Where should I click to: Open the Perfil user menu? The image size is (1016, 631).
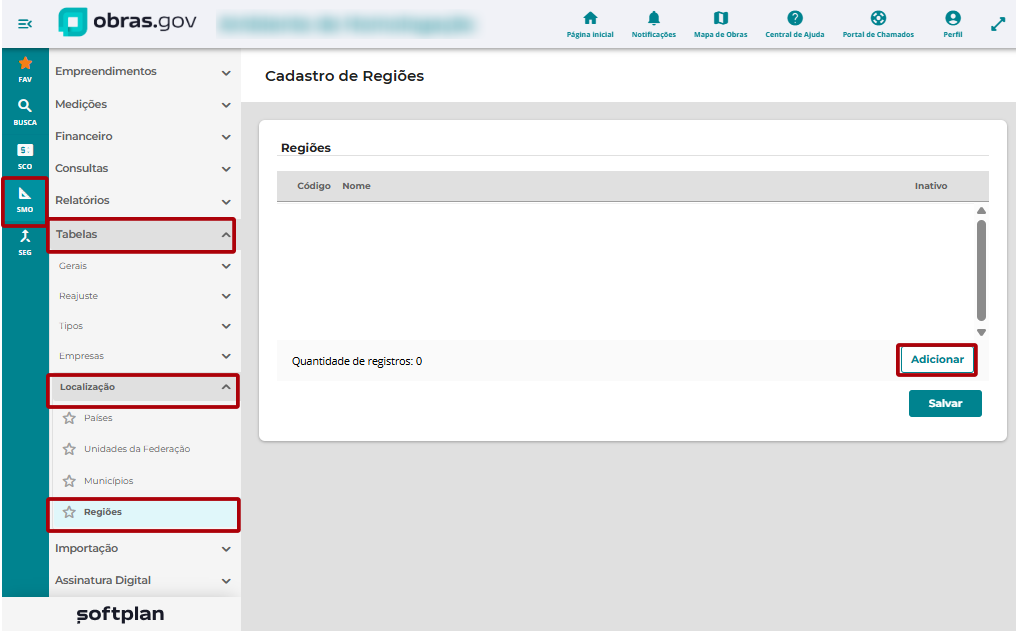point(952,24)
